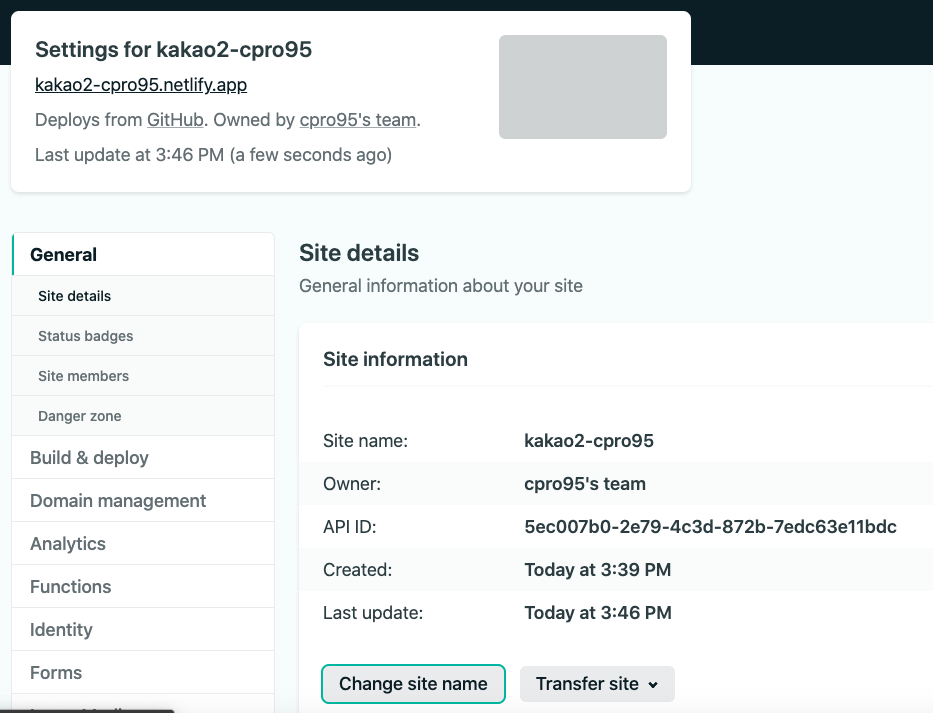Click General information about your site text
This screenshot has height=713, width=933.
pyautogui.click(x=441, y=286)
